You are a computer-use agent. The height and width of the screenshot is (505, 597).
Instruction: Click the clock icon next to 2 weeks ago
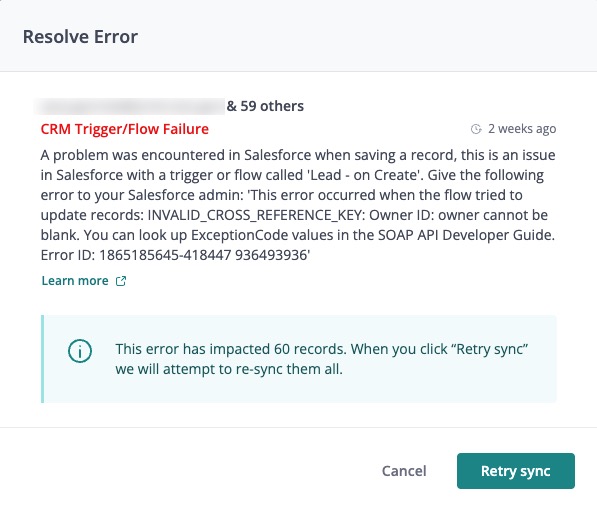tap(476, 129)
